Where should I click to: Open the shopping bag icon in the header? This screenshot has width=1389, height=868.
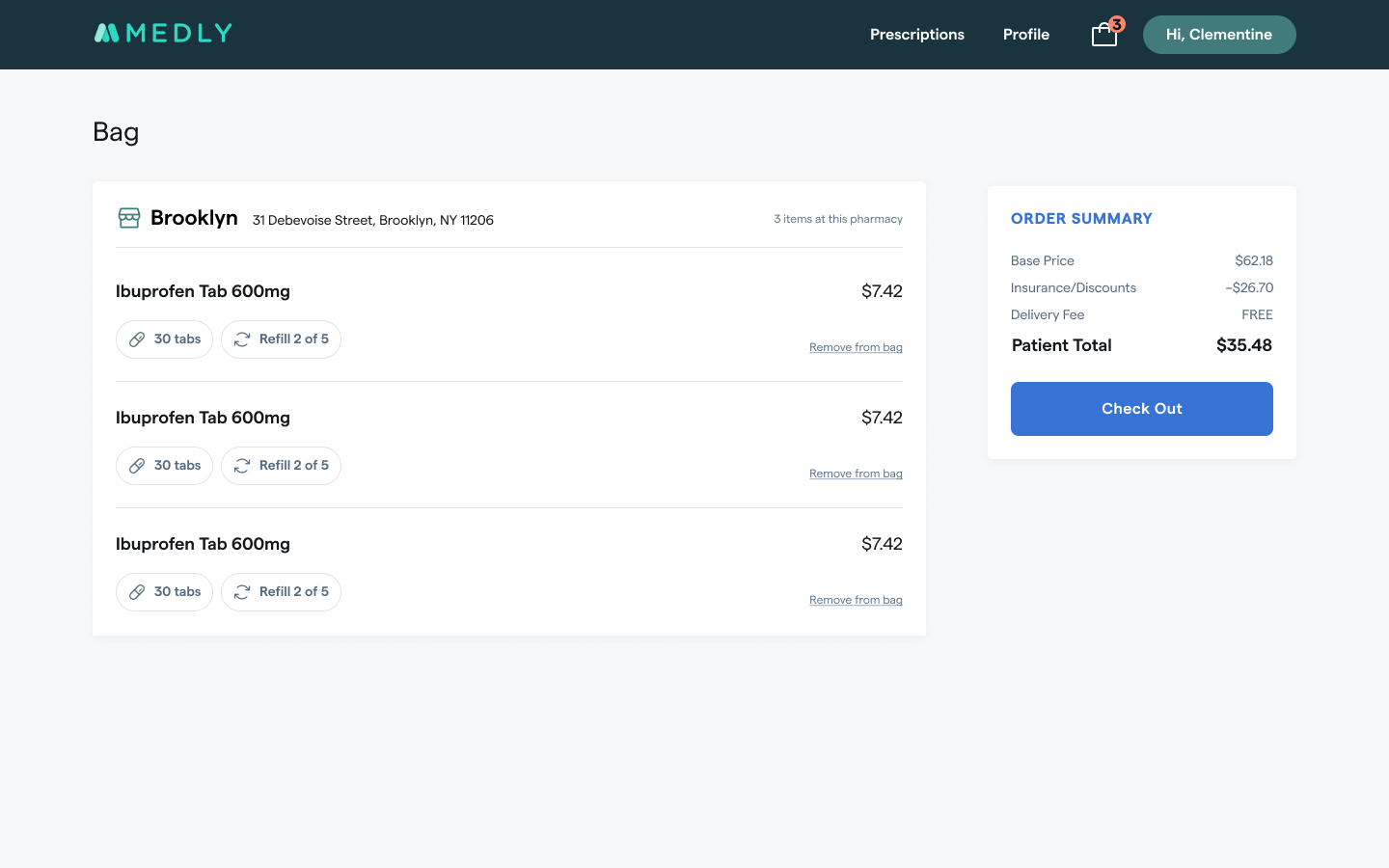[x=1104, y=35]
